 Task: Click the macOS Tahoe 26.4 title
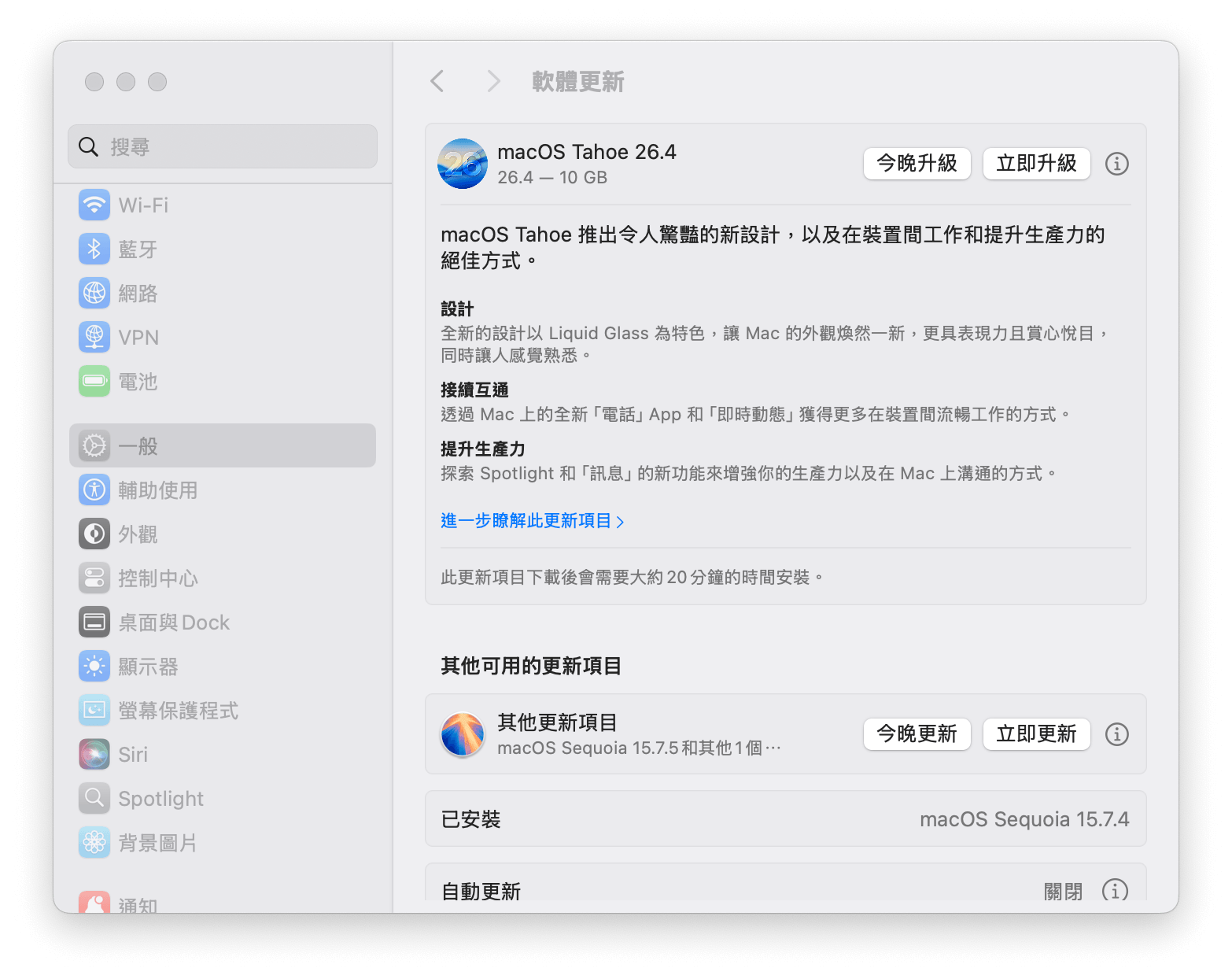[587, 152]
